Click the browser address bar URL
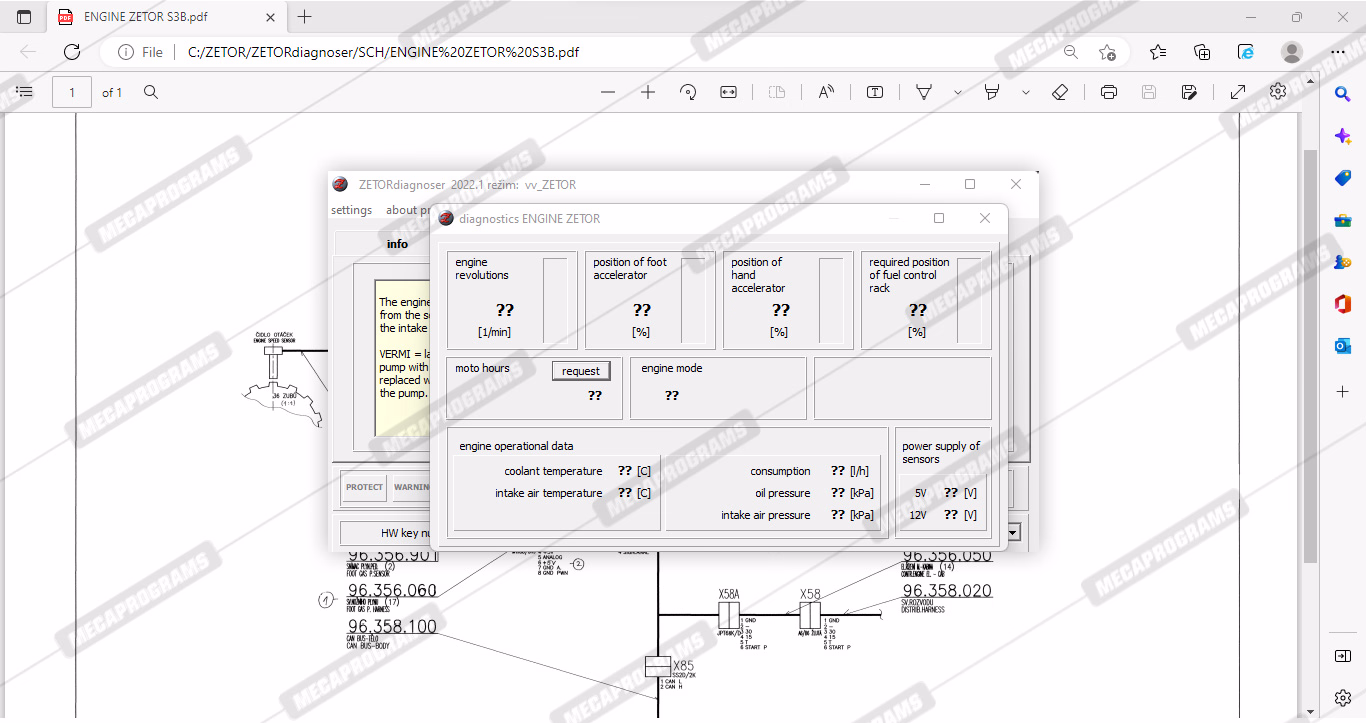 pyautogui.click(x=383, y=52)
